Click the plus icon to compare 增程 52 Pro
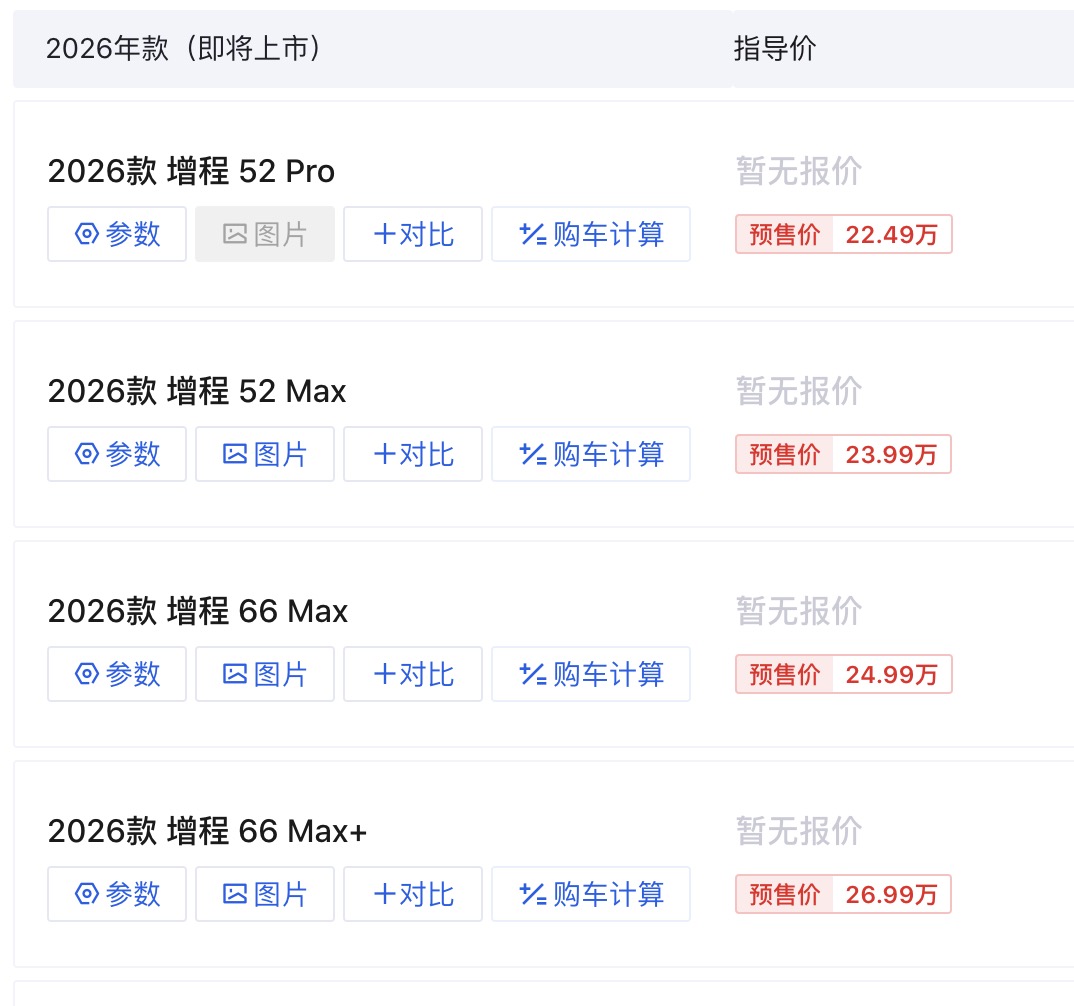 385,234
